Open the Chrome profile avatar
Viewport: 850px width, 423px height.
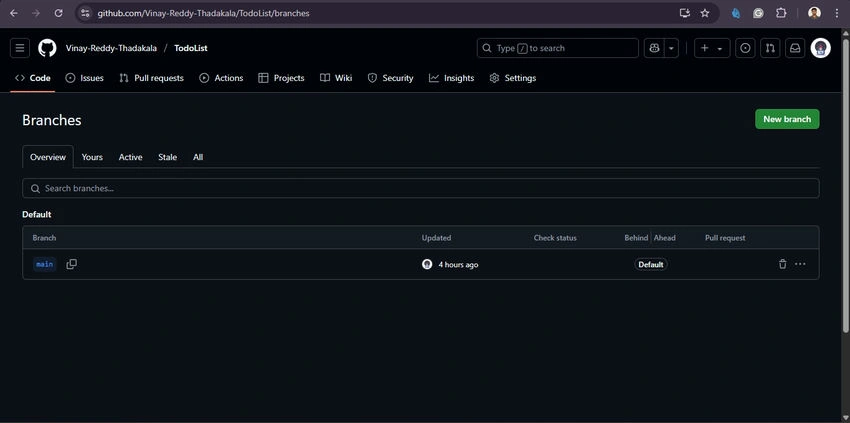pos(814,13)
